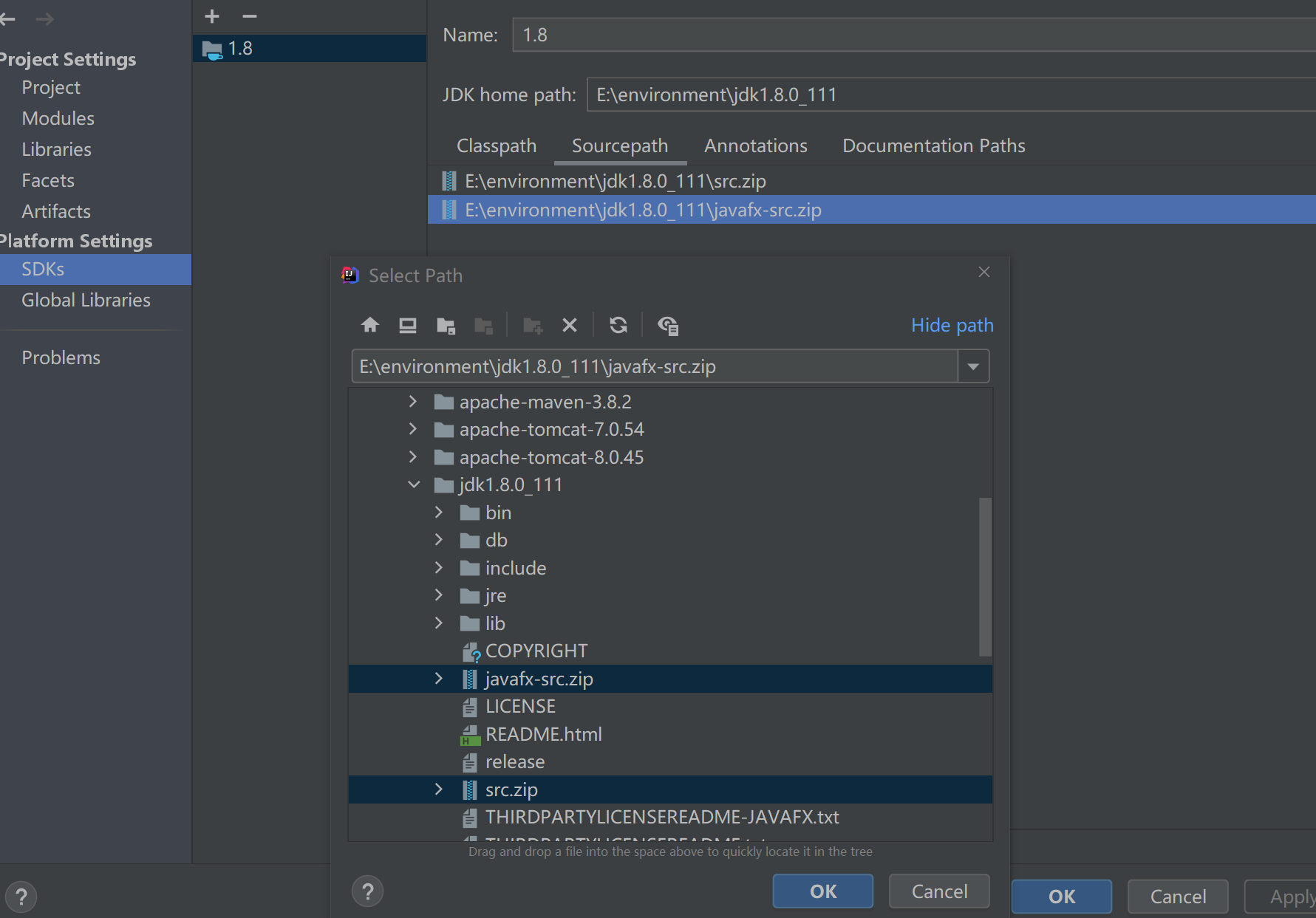Viewport: 1316px width, 918px height.
Task: Click the 1.8 SDK folder icon
Action: tap(212, 49)
